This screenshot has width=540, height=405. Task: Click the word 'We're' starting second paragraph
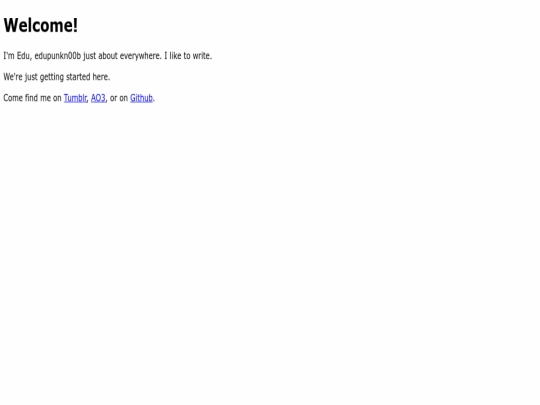(13, 77)
